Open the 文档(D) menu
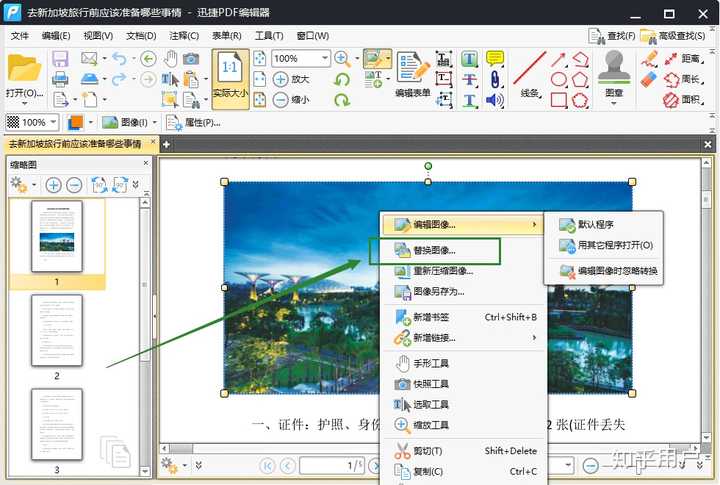 [x=141, y=36]
